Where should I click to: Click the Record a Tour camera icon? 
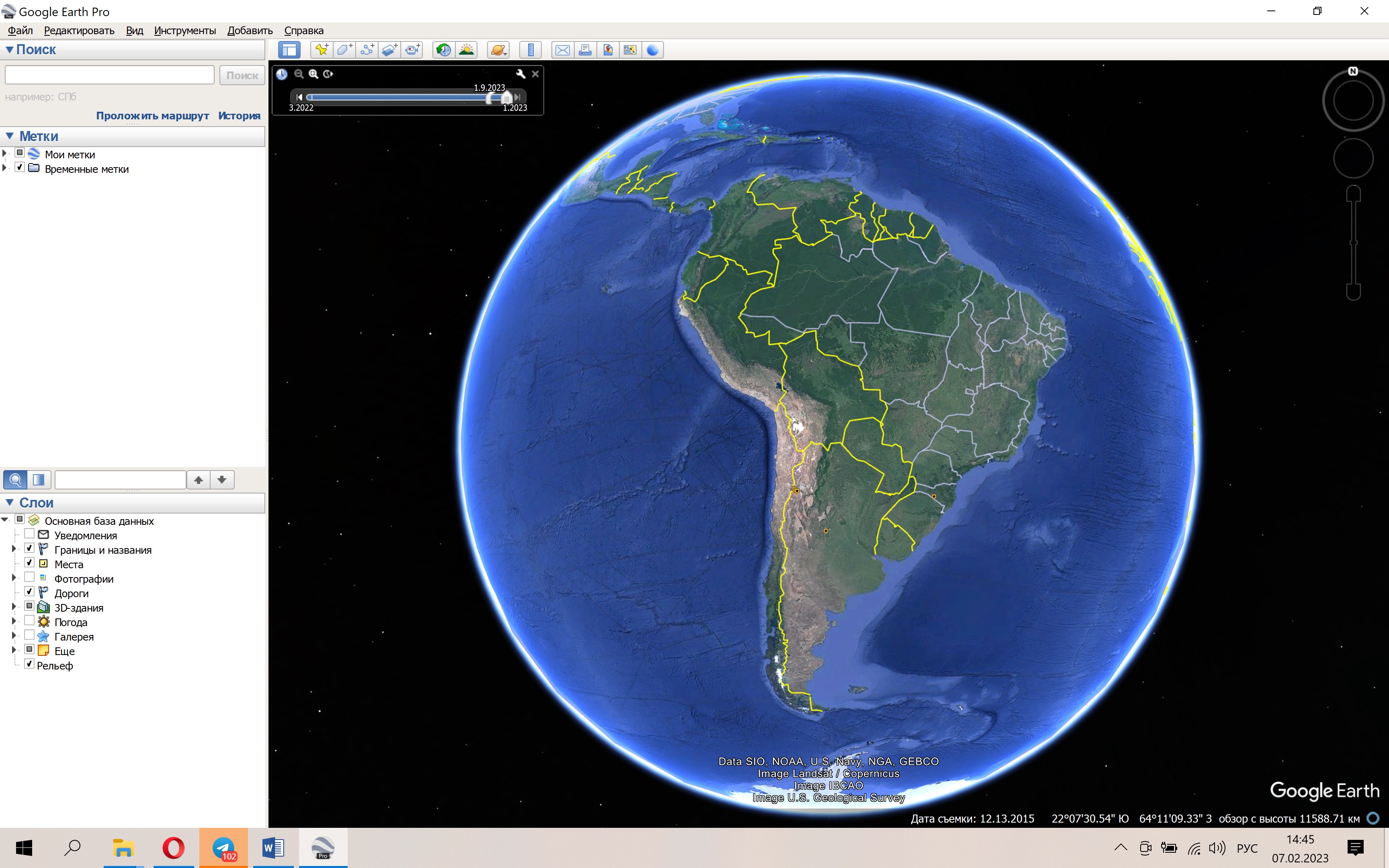(x=412, y=50)
